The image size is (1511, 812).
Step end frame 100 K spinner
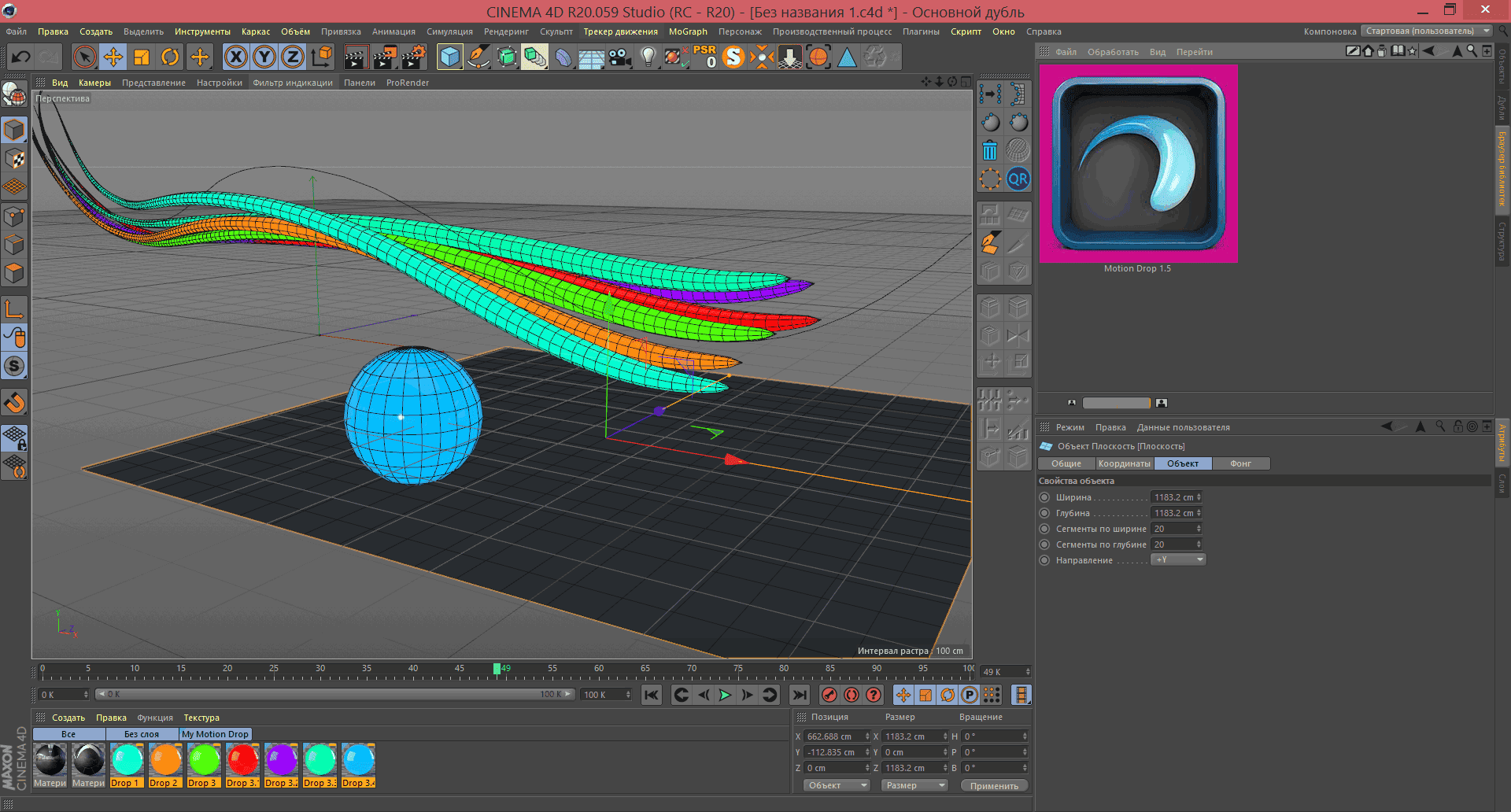point(627,695)
